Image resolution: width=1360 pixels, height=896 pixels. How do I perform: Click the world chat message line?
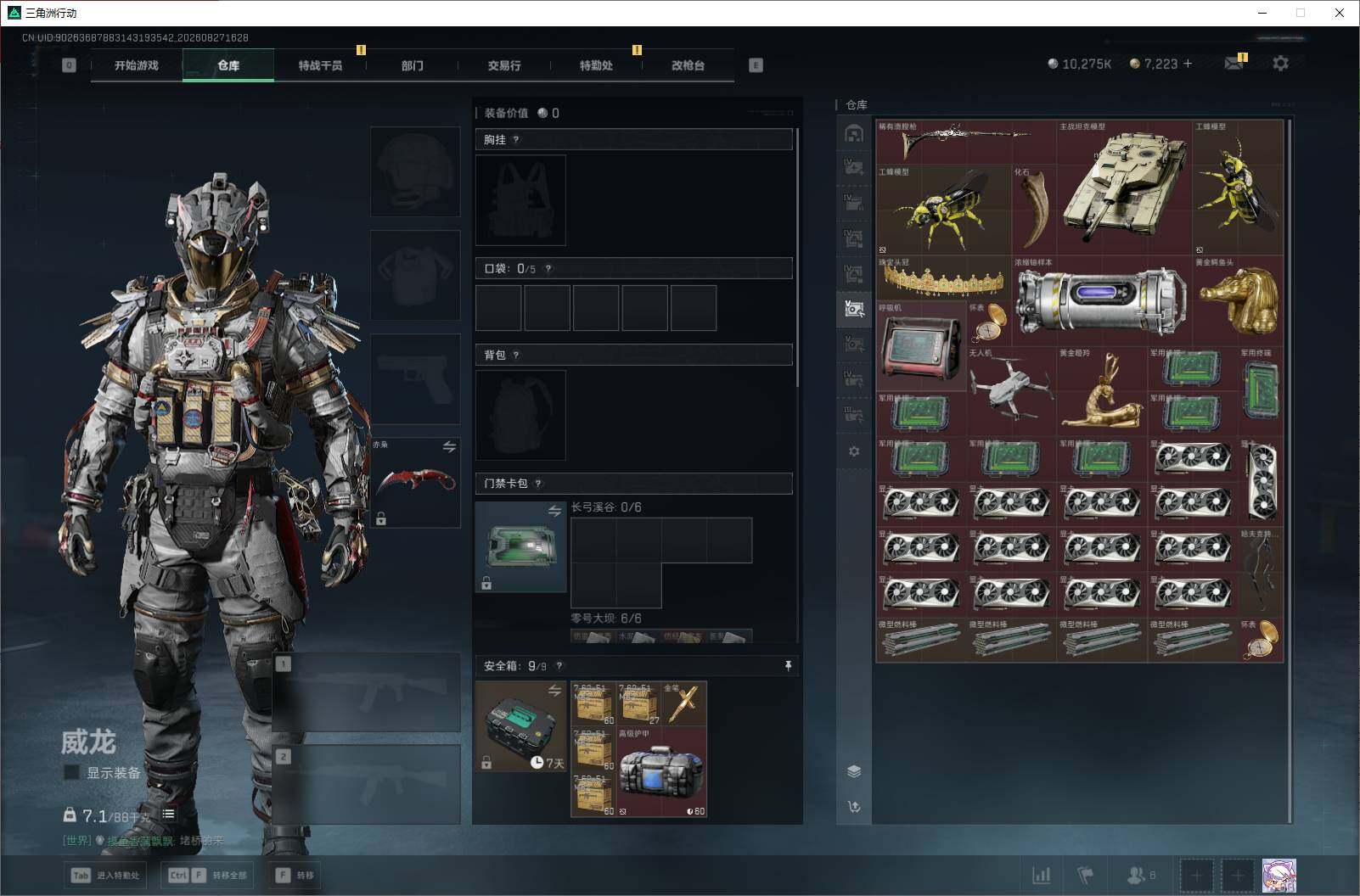click(x=143, y=841)
